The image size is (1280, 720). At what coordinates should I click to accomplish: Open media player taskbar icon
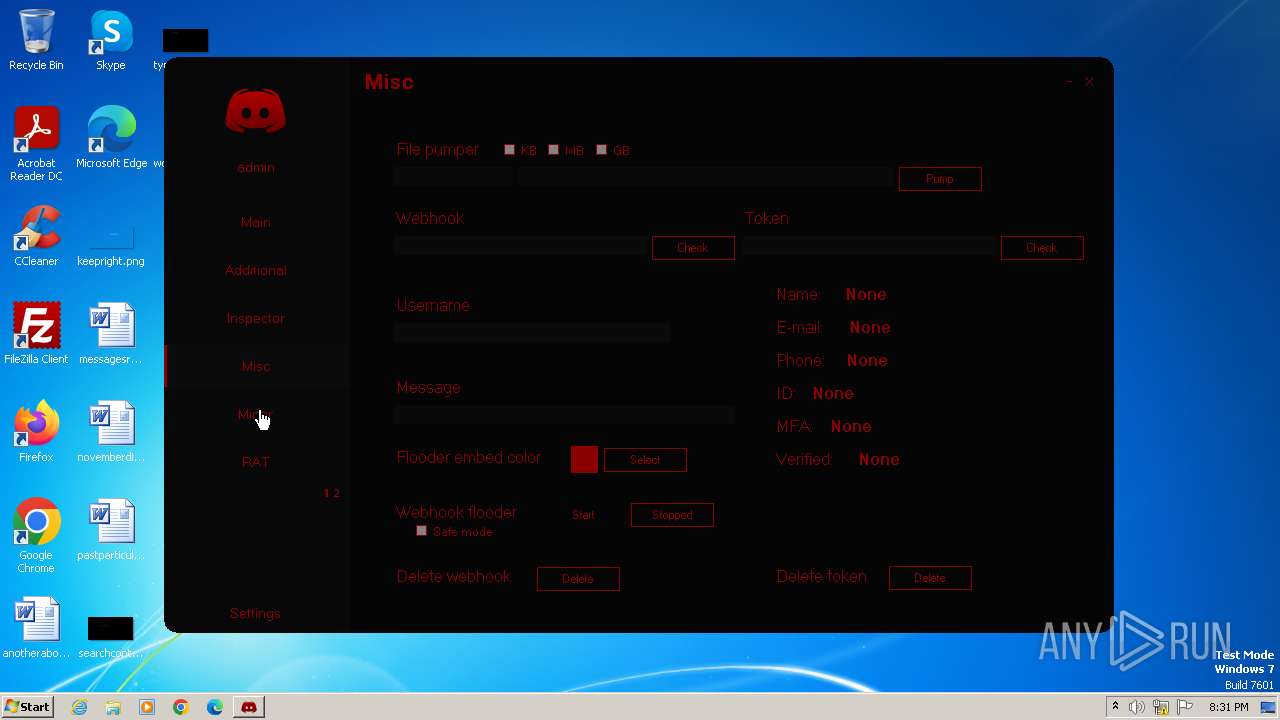click(x=147, y=707)
